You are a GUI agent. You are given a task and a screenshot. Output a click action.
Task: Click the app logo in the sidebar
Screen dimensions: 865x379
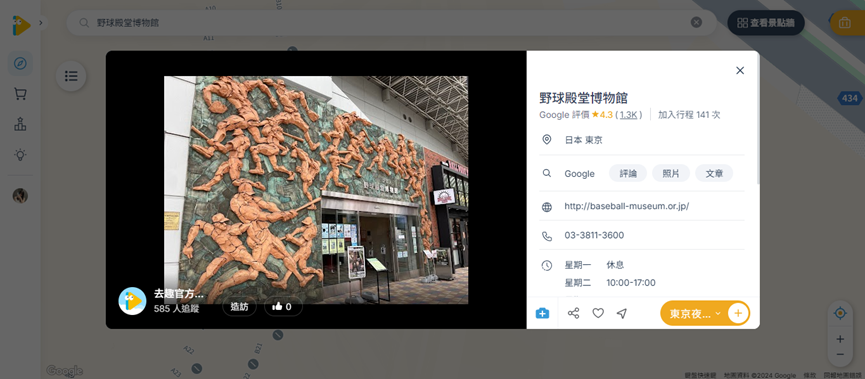(x=20, y=25)
